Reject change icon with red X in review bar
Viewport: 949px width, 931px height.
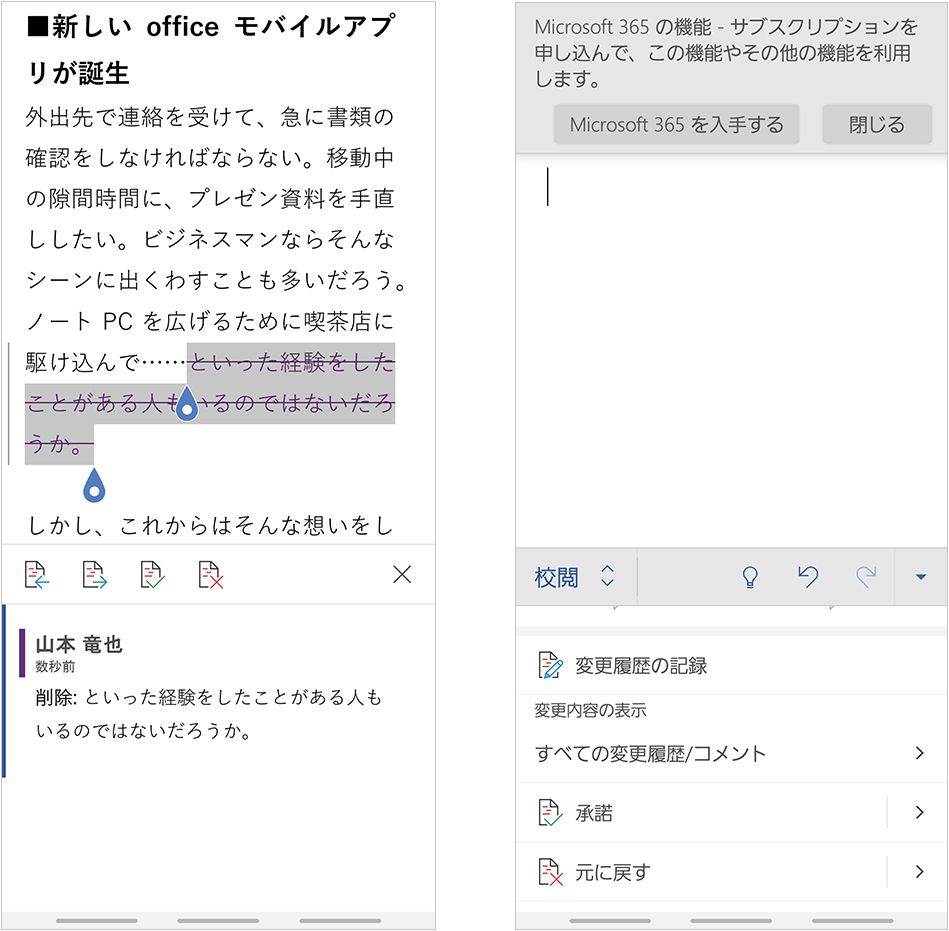[x=211, y=574]
